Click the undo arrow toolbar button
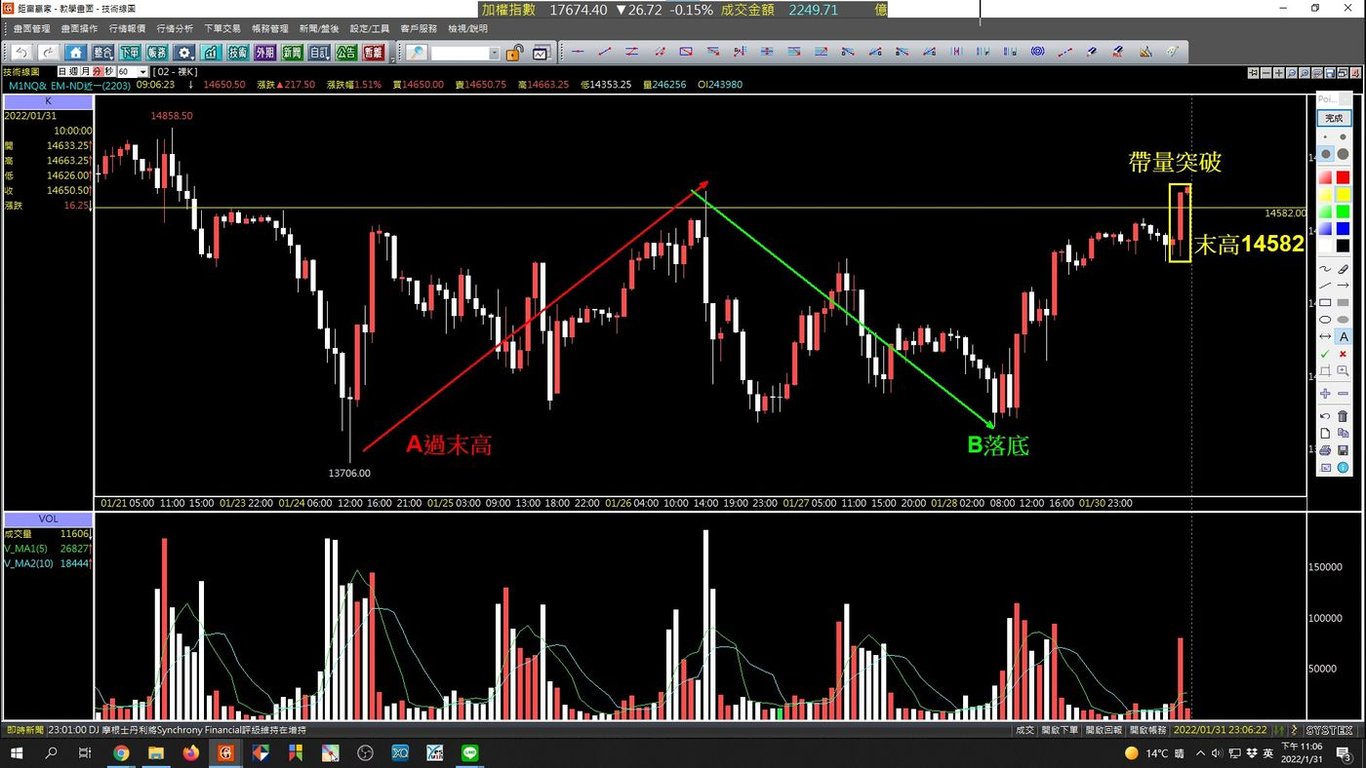This screenshot has height=768, width=1366. point(24,52)
